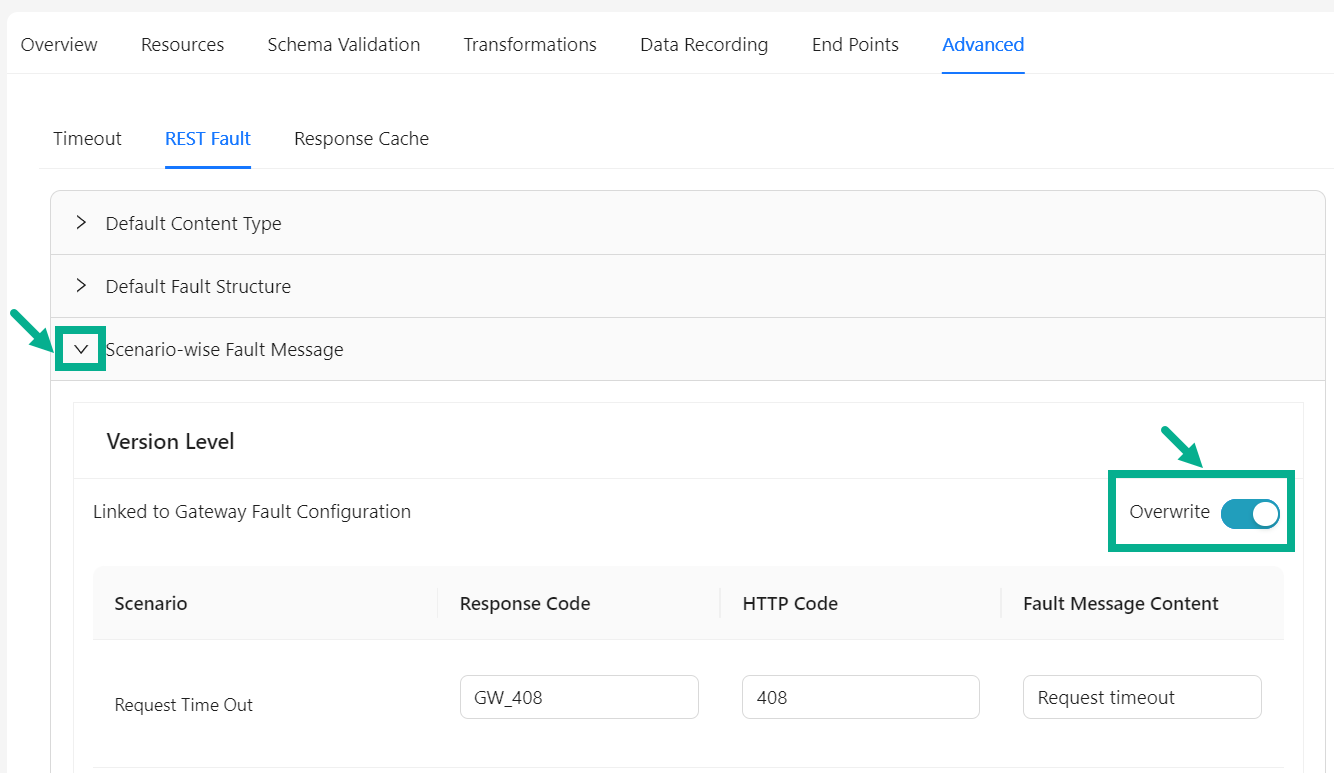
Task: Click the Default Content Type section title
Action: point(193,223)
